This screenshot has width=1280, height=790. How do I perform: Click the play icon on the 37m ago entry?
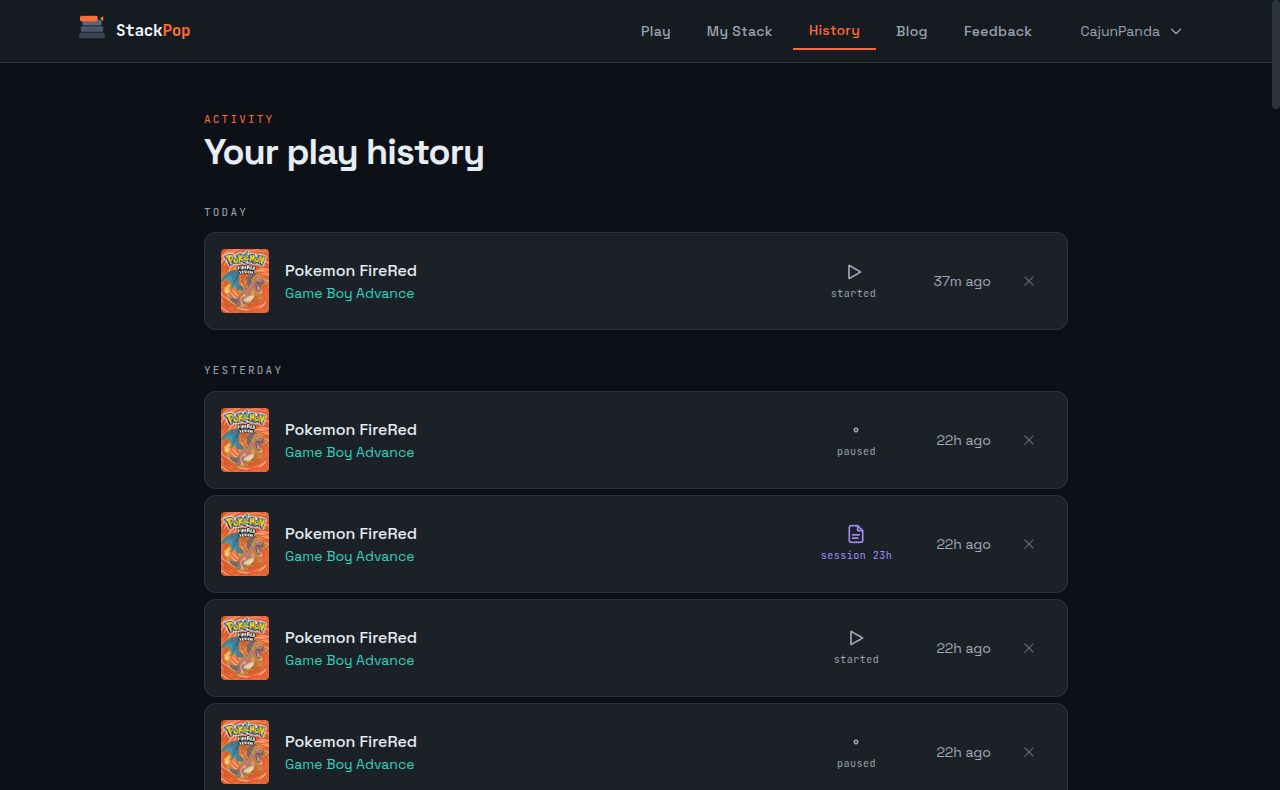click(853, 272)
